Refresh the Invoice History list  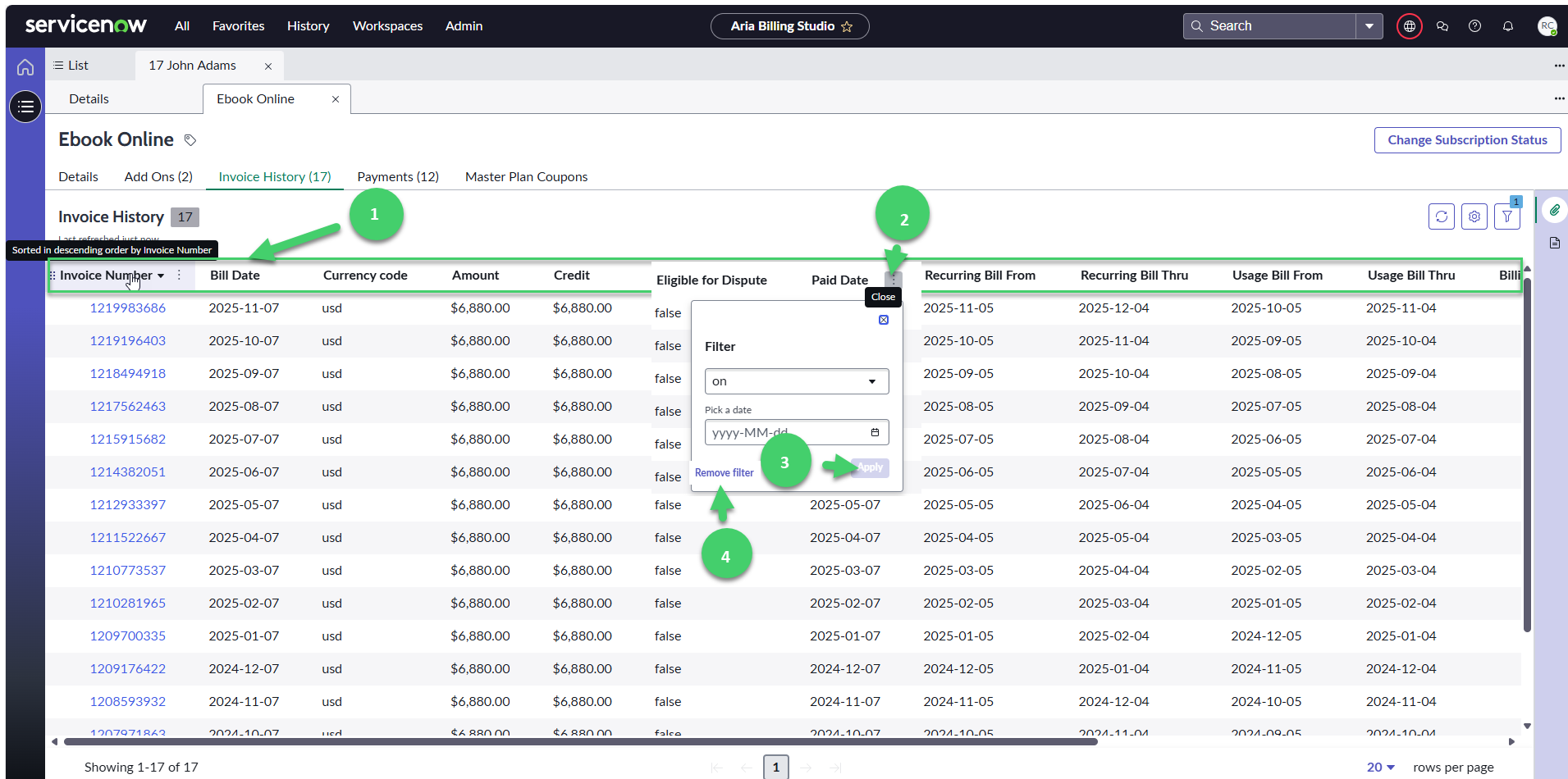click(1442, 216)
